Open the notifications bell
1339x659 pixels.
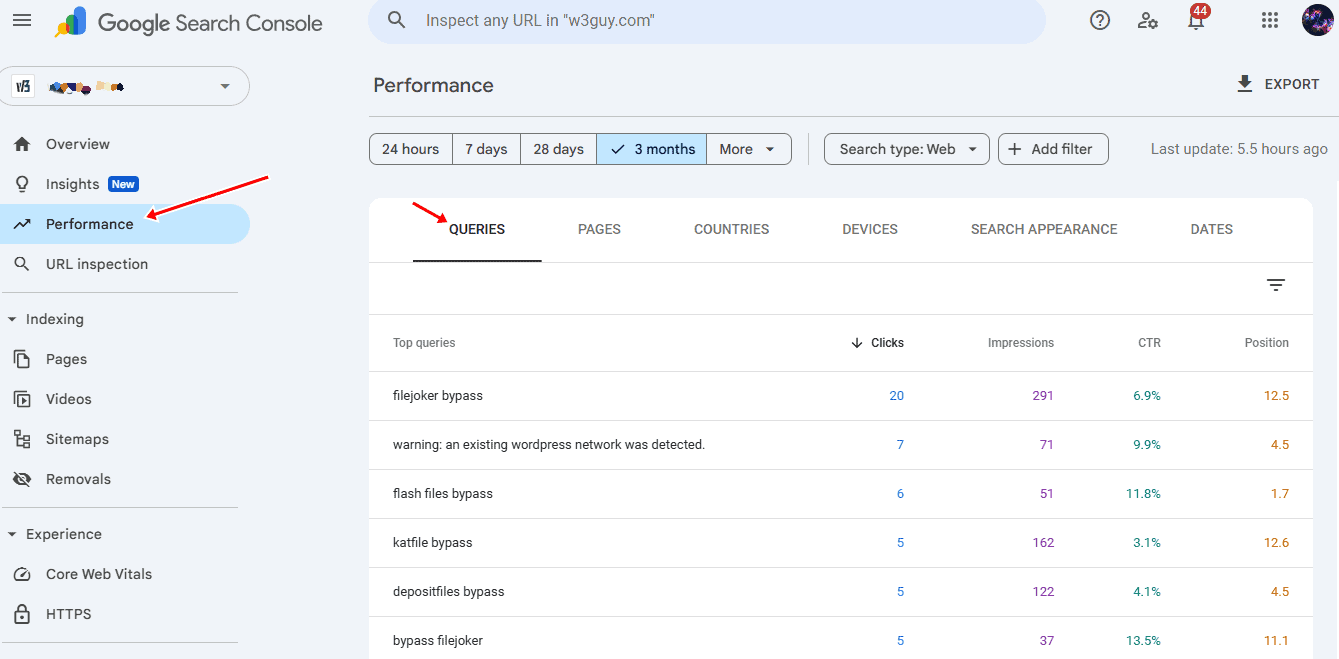click(x=1196, y=21)
